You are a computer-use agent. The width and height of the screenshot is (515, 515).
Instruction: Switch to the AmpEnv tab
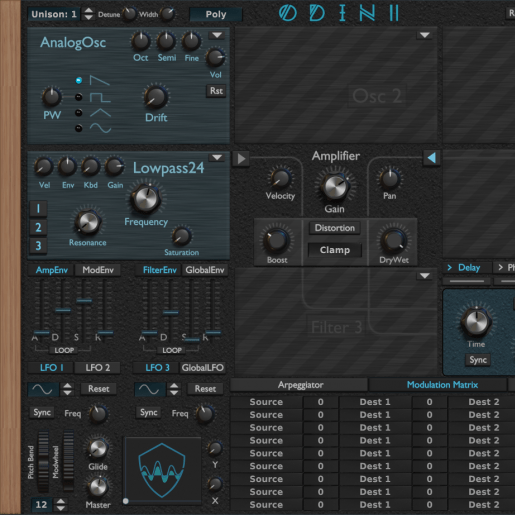click(x=51, y=270)
